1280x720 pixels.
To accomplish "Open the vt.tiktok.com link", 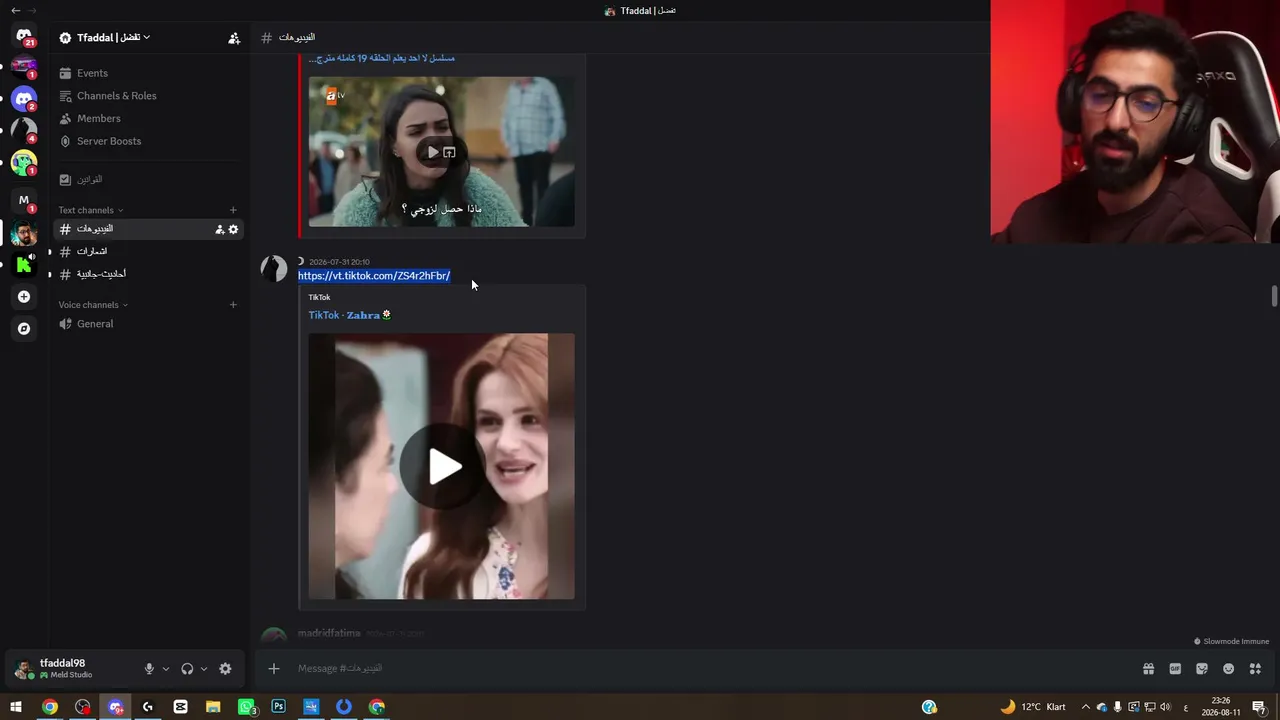I will 374,276.
